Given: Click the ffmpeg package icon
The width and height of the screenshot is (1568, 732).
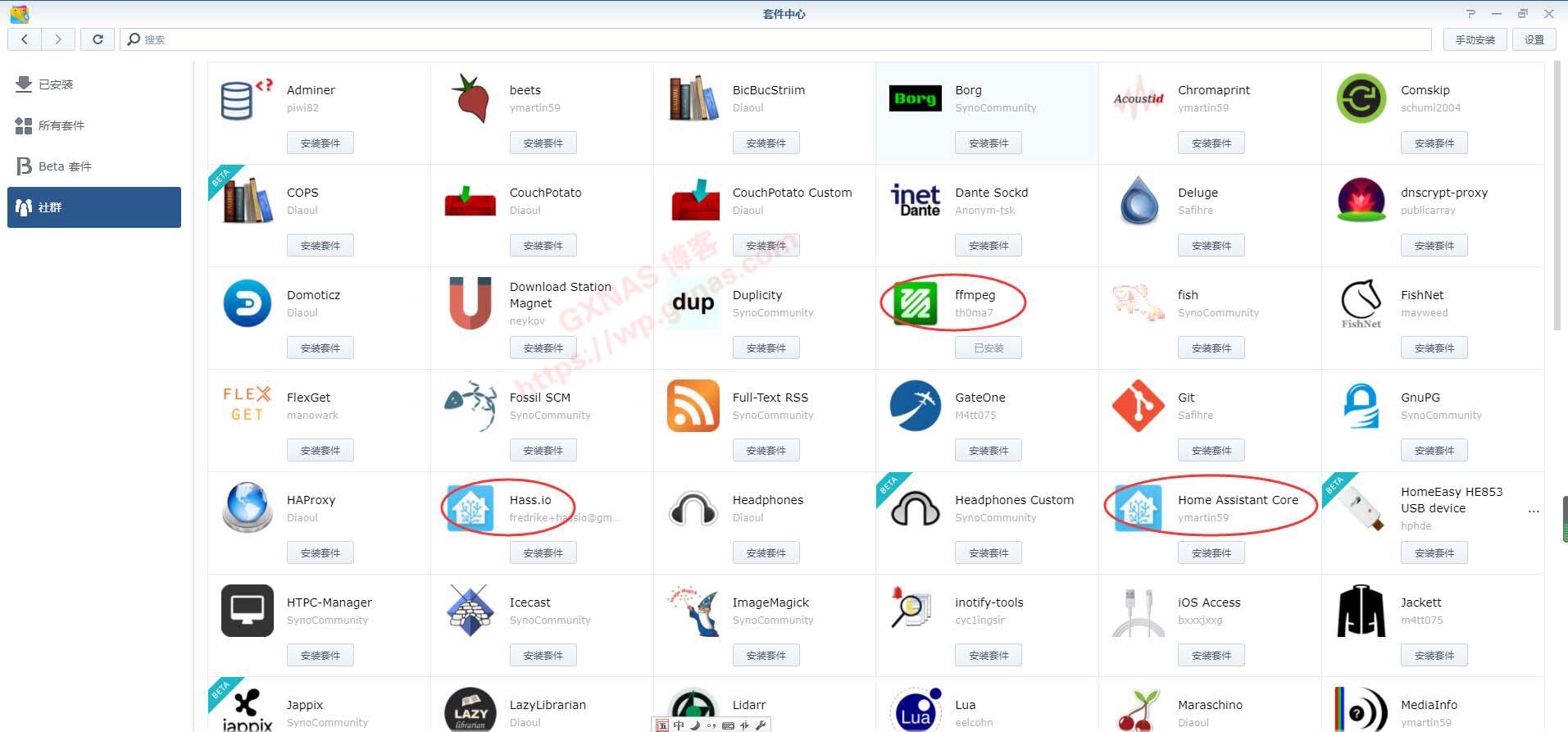Looking at the screenshot, I should (x=915, y=302).
